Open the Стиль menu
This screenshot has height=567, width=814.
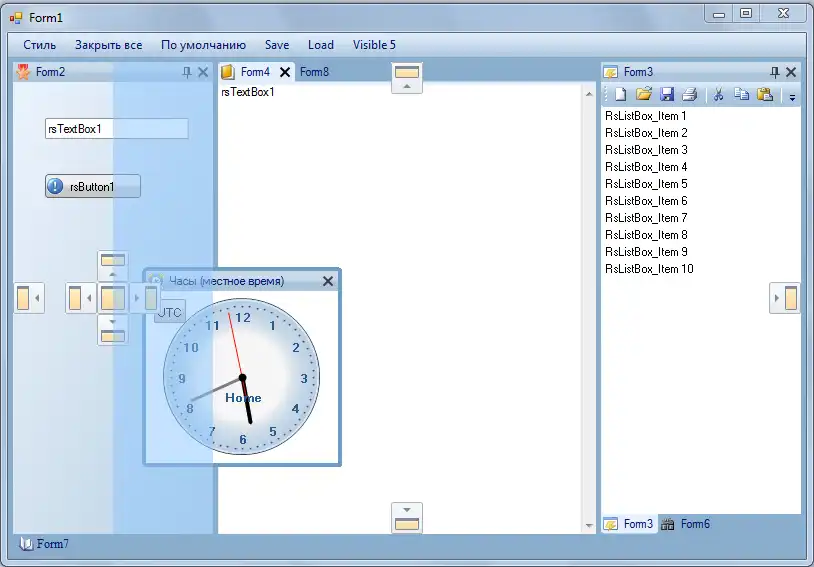[x=39, y=45]
